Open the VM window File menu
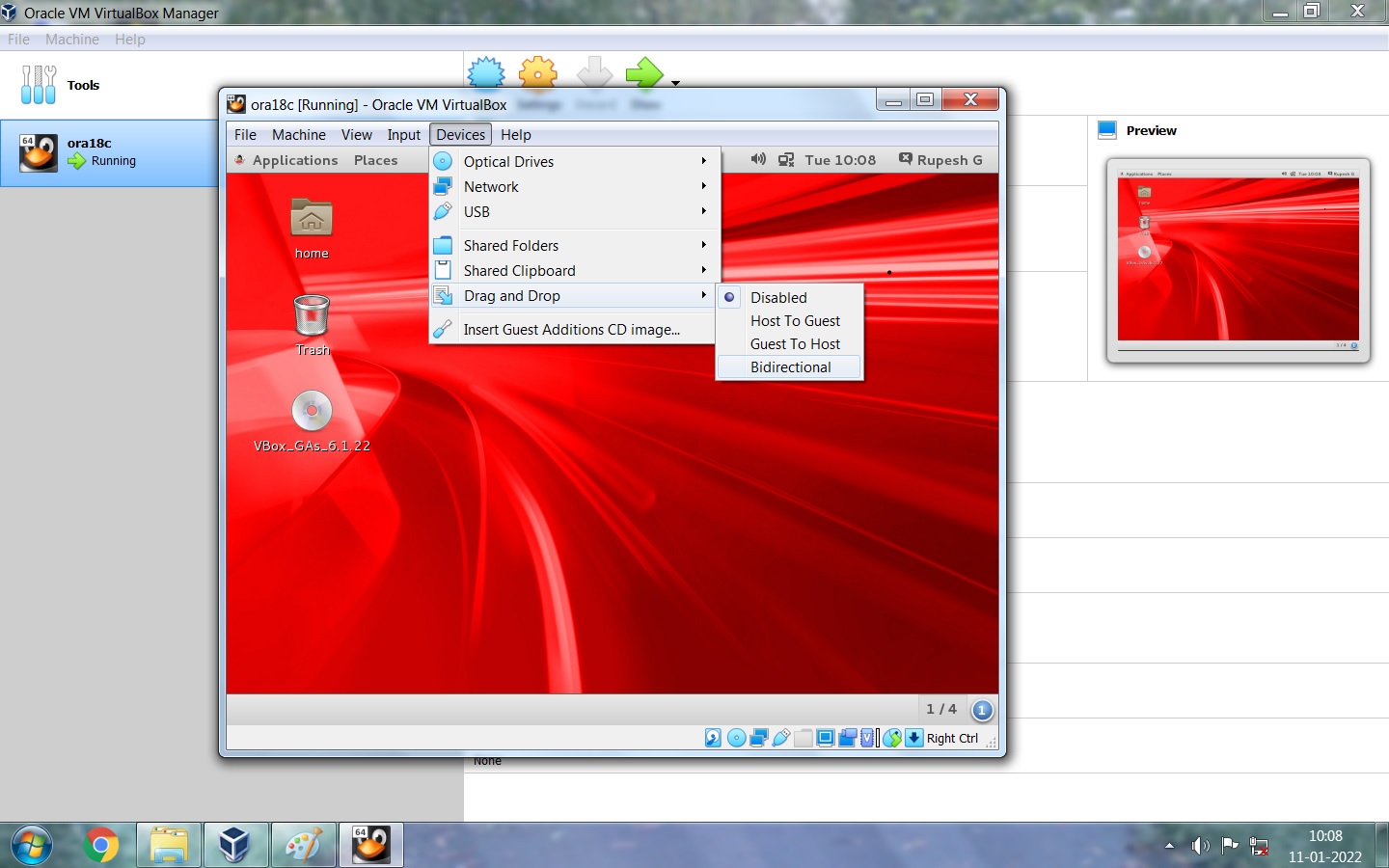The width and height of the screenshot is (1389, 868). pyautogui.click(x=245, y=134)
